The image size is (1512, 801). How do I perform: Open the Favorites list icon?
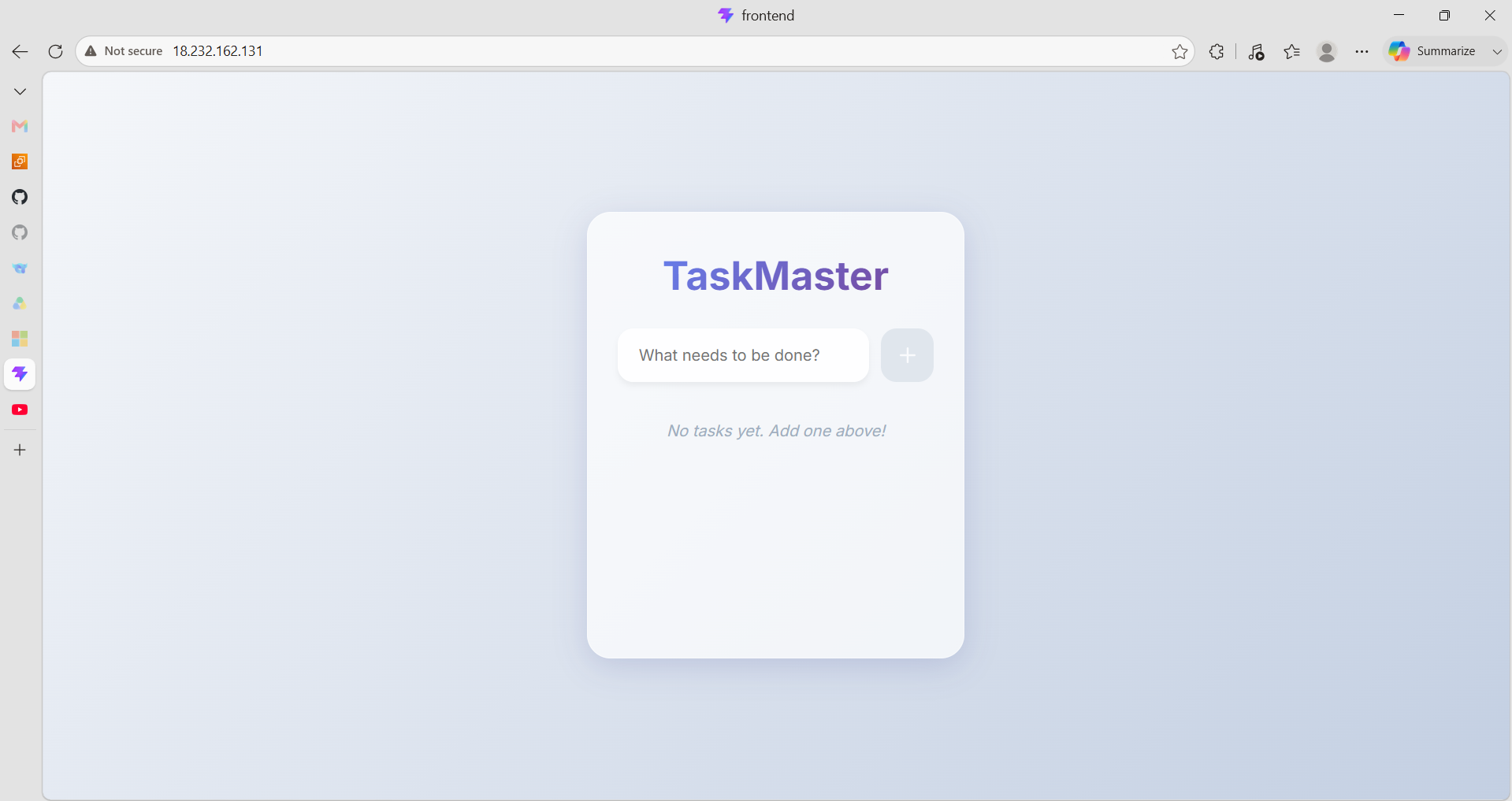[1291, 51]
